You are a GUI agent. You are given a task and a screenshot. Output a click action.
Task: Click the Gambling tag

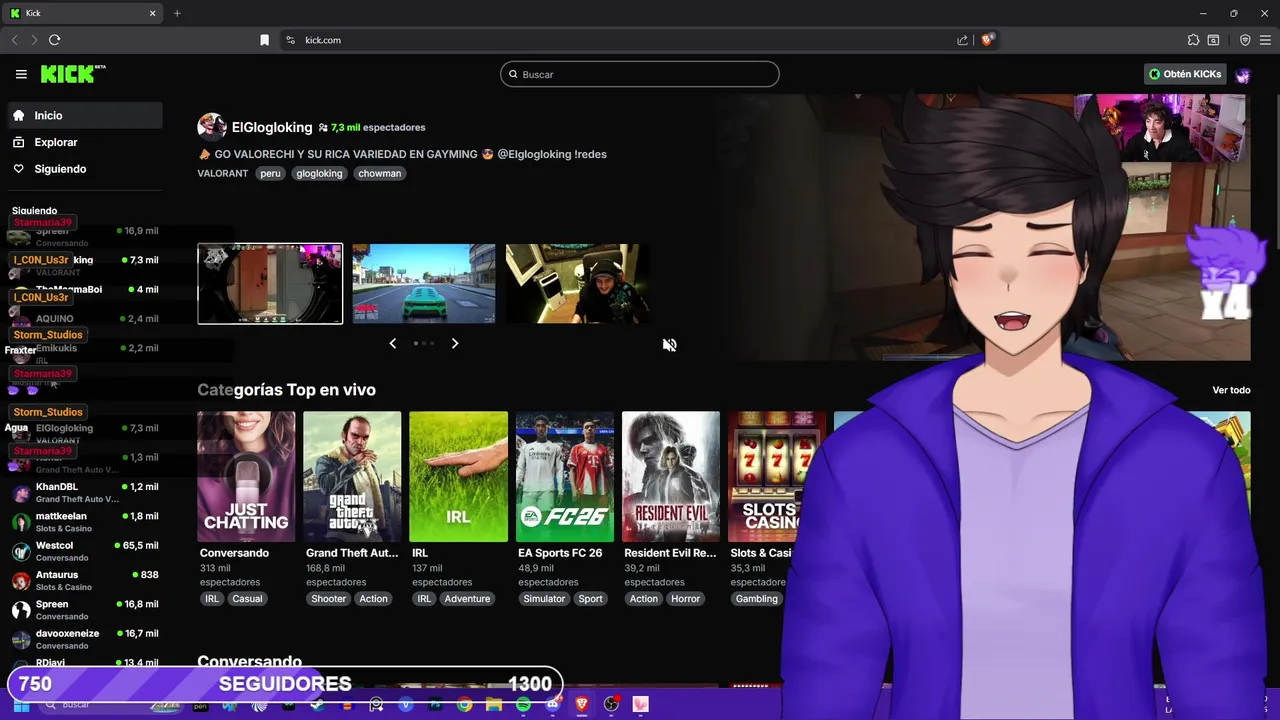pos(756,599)
